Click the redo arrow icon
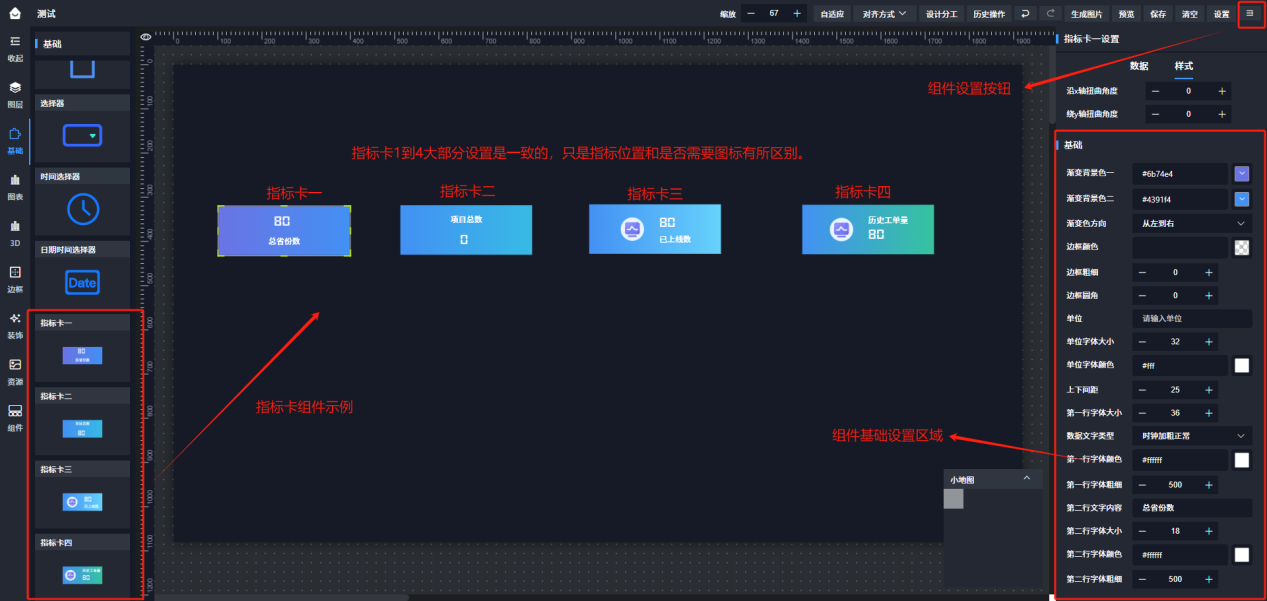 coord(1050,14)
